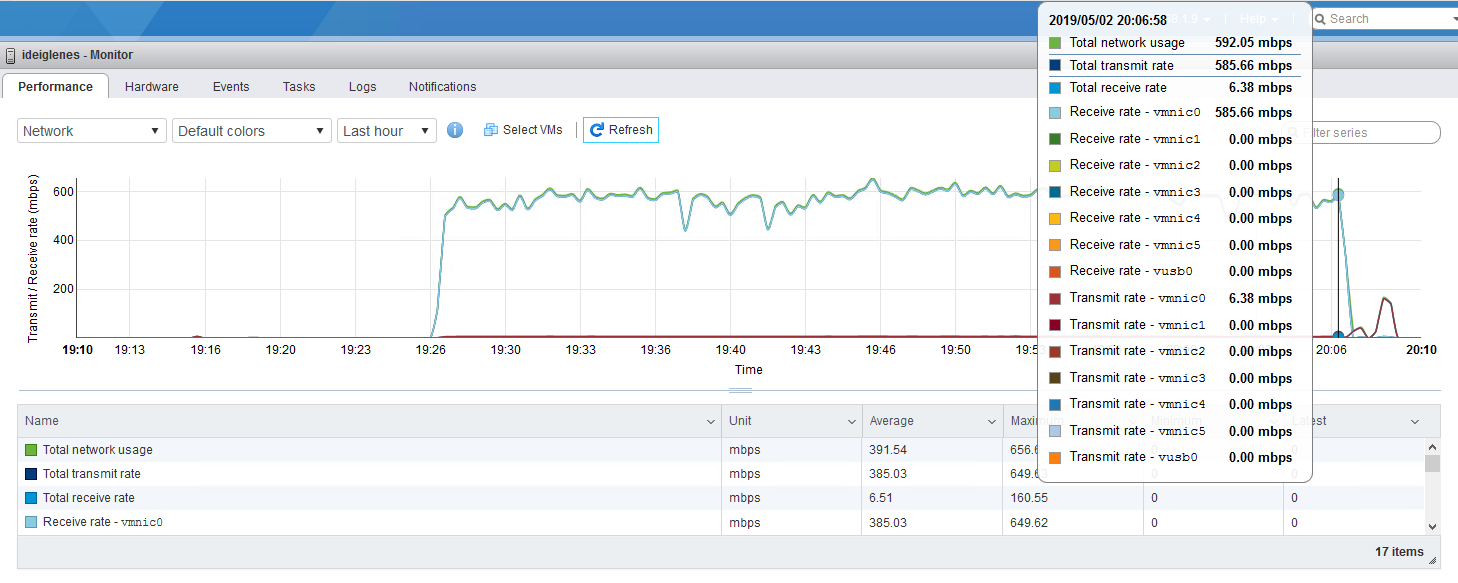Image resolution: width=1458 pixels, height=583 pixels.
Task: Click the search magnifier icon
Action: point(1320,19)
